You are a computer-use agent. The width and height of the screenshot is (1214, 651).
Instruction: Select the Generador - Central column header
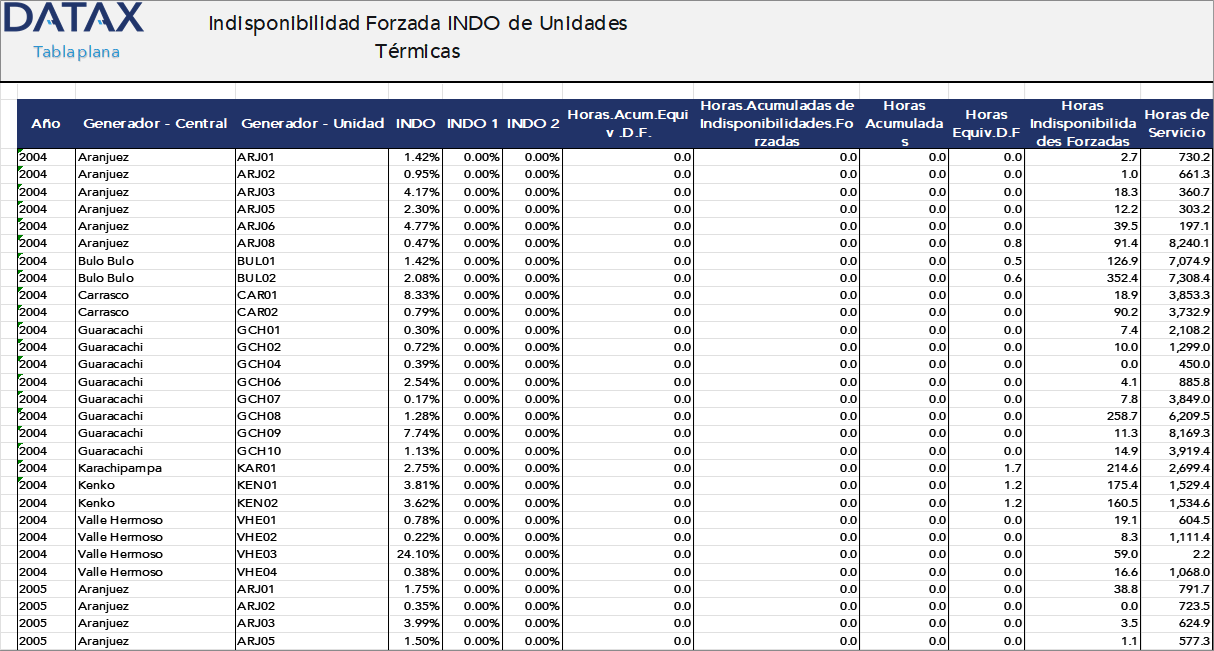pyautogui.click(x=153, y=123)
